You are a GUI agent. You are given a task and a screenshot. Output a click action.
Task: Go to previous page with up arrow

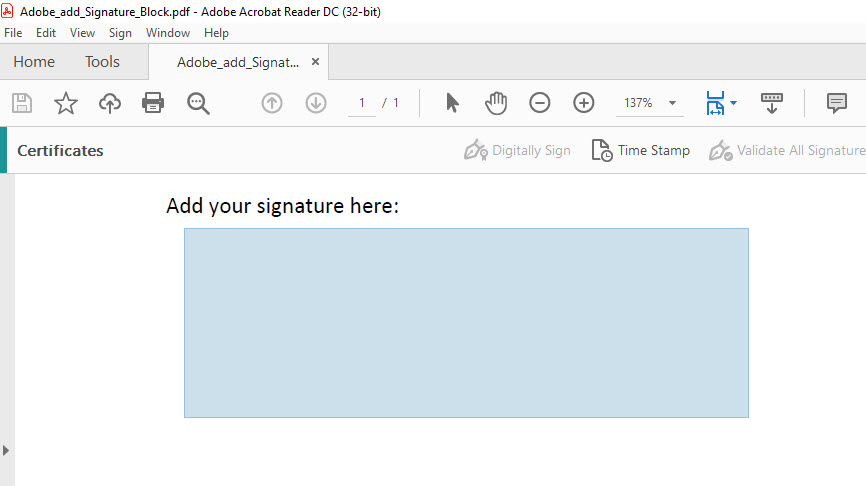(272, 103)
